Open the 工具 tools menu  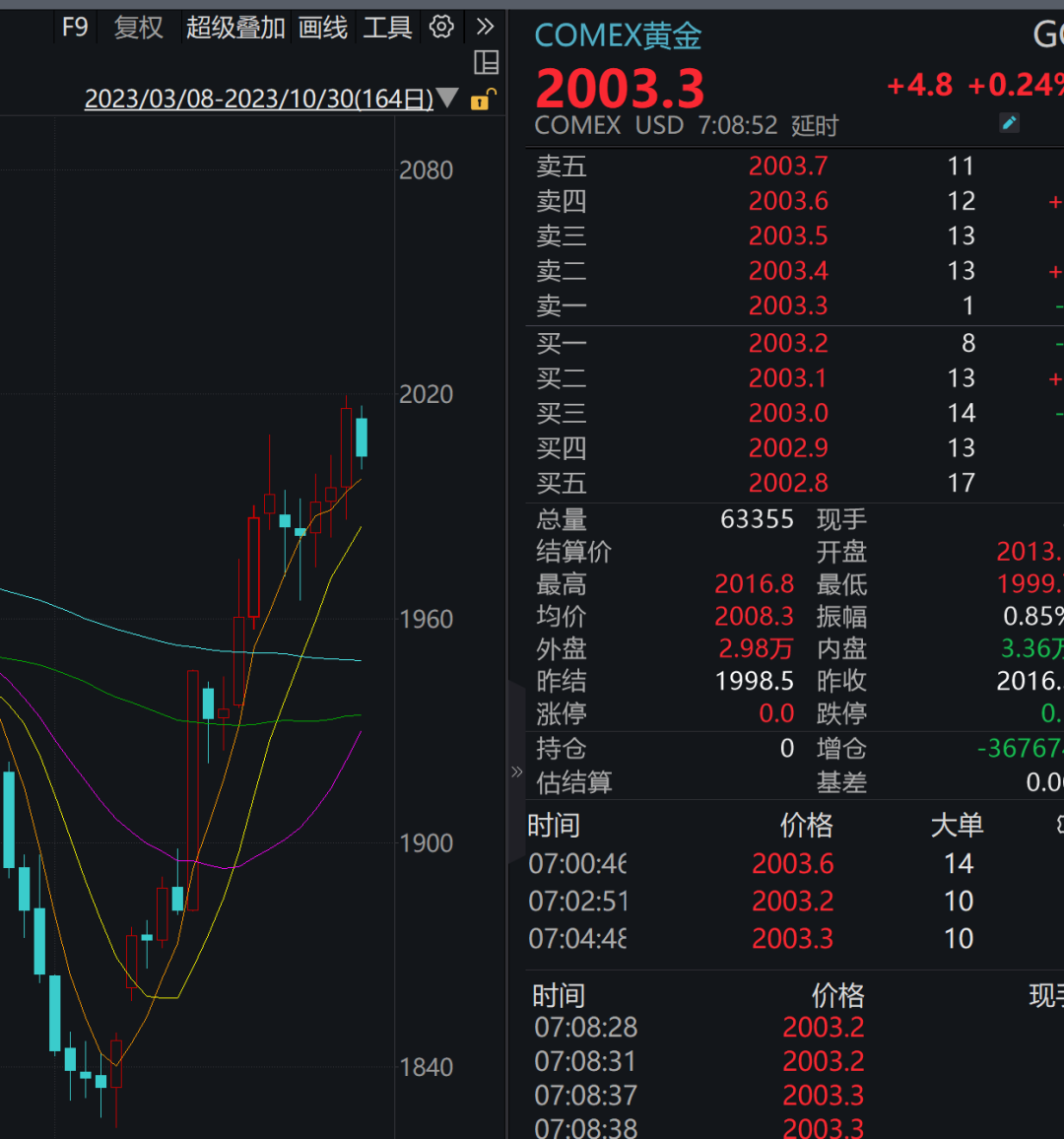388,28
